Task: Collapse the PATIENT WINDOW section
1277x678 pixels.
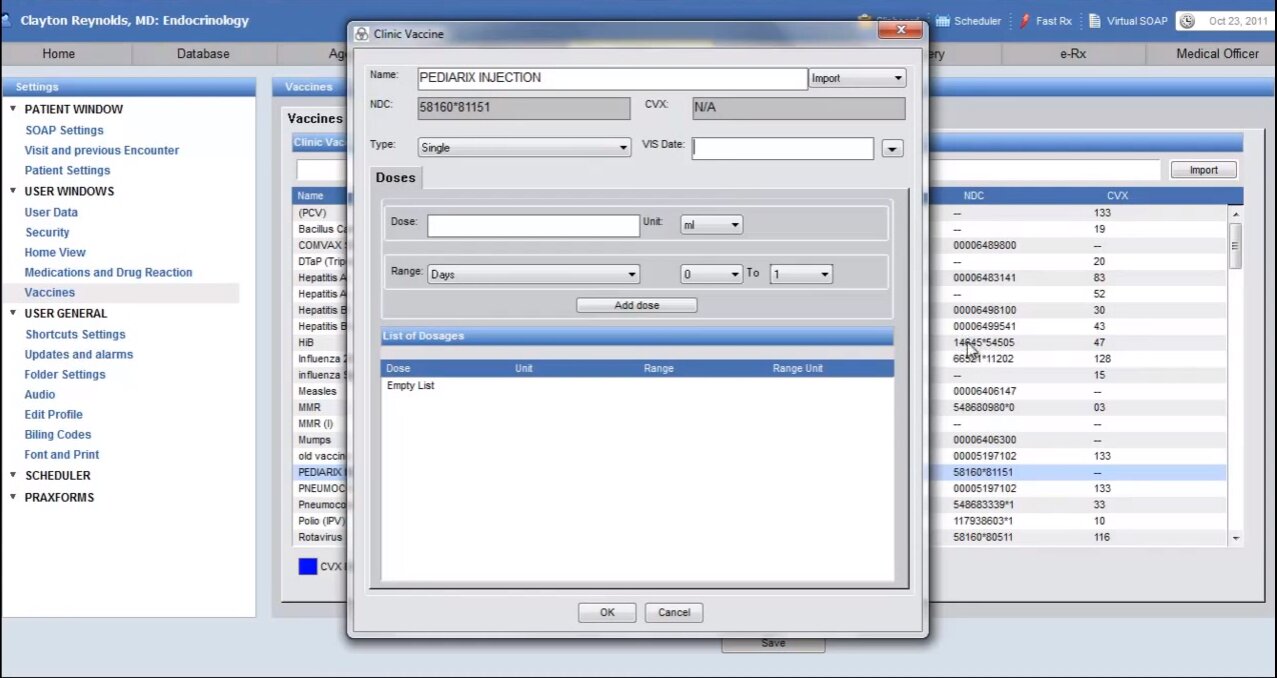Action: (x=13, y=109)
